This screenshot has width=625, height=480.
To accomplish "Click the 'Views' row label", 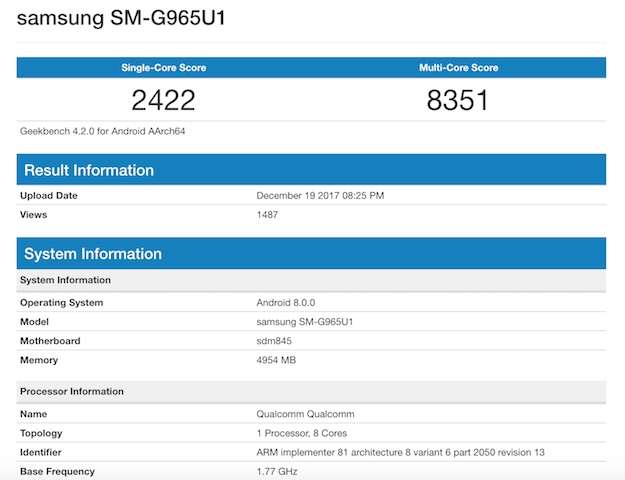I will click(x=33, y=214).
